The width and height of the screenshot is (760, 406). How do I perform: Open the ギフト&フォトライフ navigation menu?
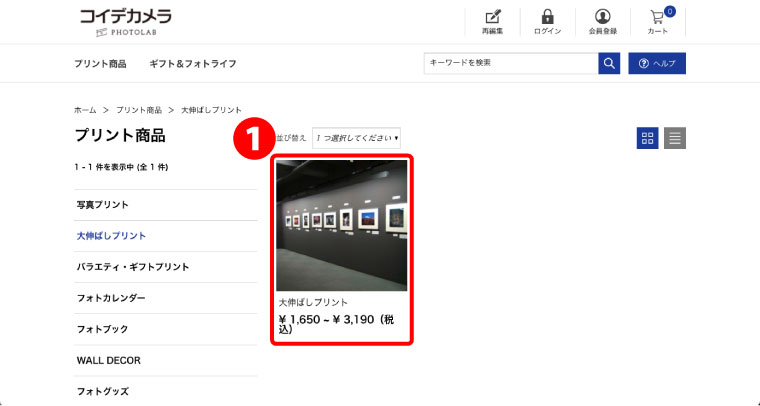[193, 64]
